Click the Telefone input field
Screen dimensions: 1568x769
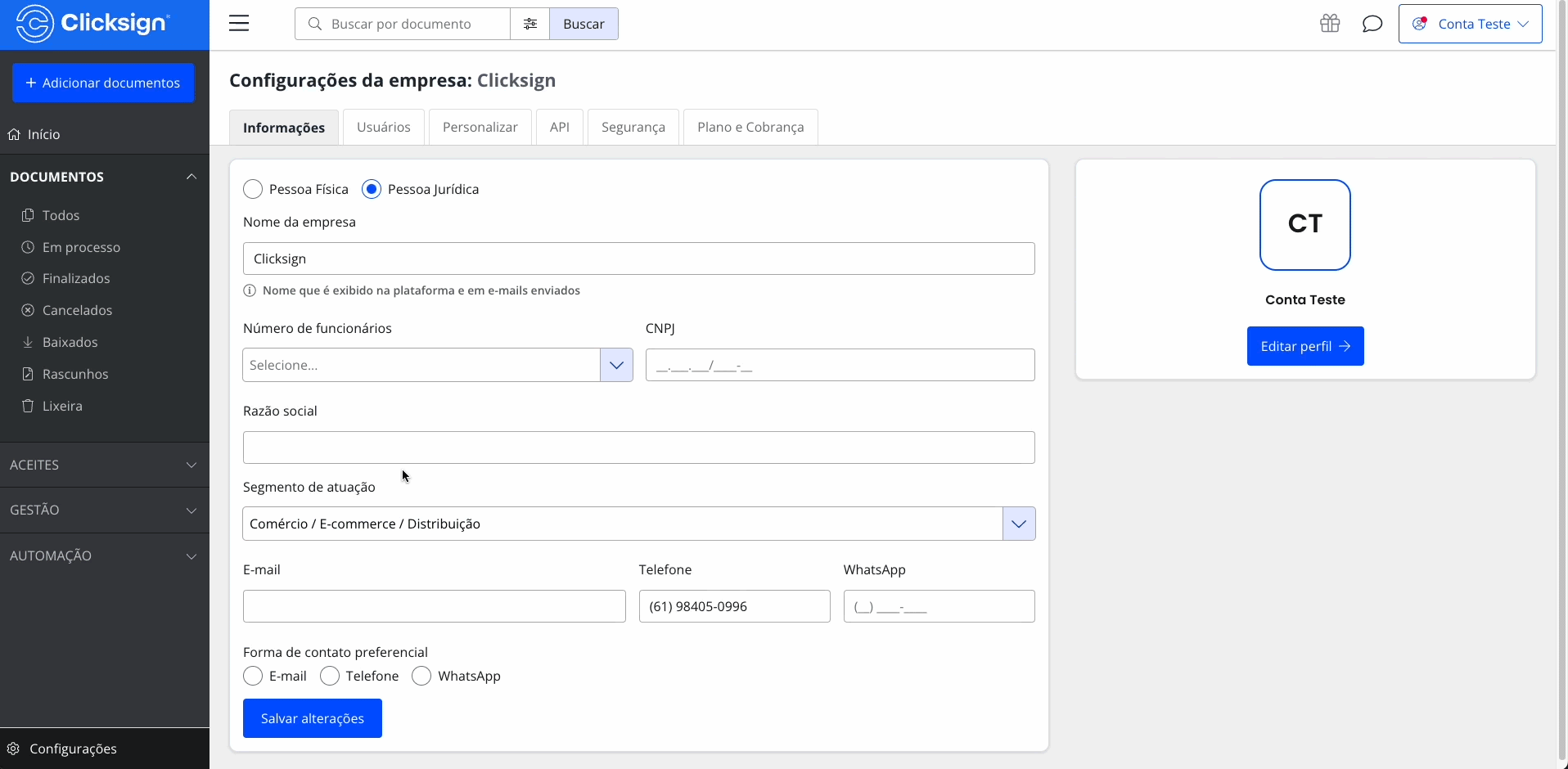pyautogui.click(x=735, y=606)
